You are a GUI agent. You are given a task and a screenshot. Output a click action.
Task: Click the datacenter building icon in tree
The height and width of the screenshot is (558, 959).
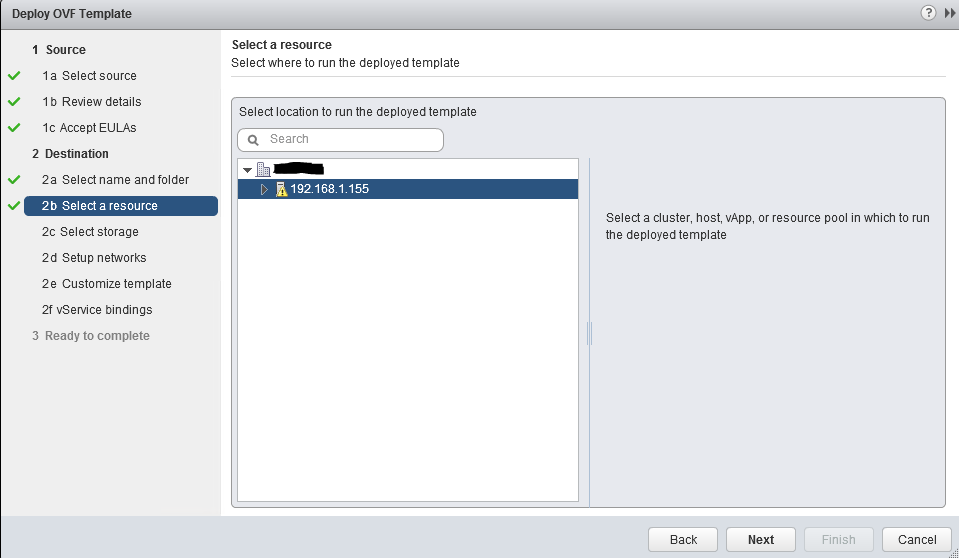(x=264, y=170)
